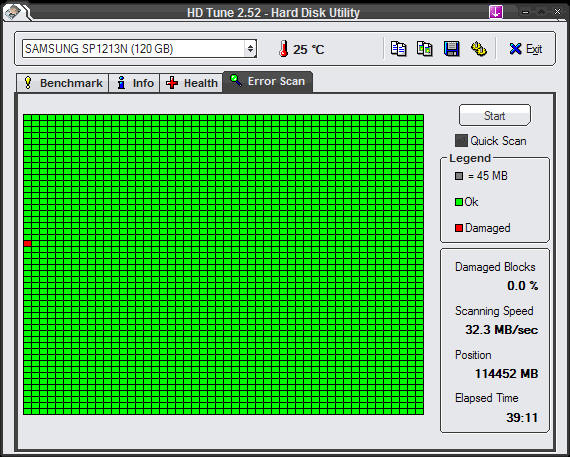Toggle the Quick Scan checkbox
This screenshot has height=457, width=570.
[x=461, y=141]
